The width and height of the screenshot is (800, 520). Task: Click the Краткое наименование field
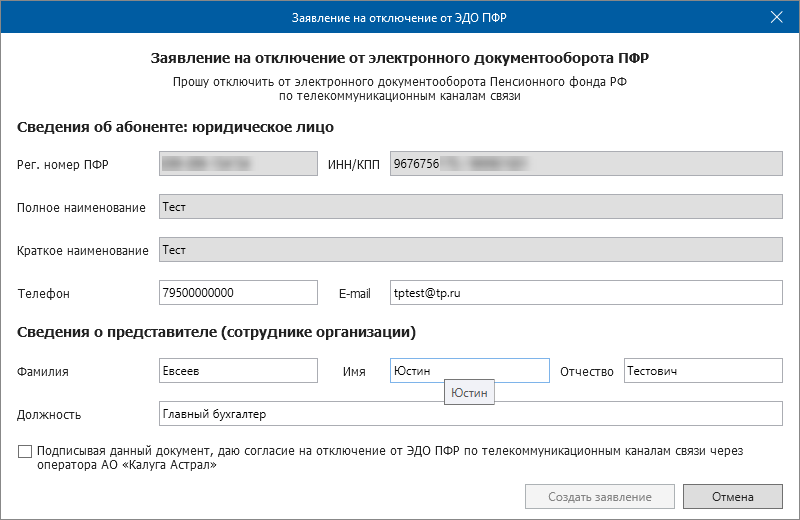point(470,250)
